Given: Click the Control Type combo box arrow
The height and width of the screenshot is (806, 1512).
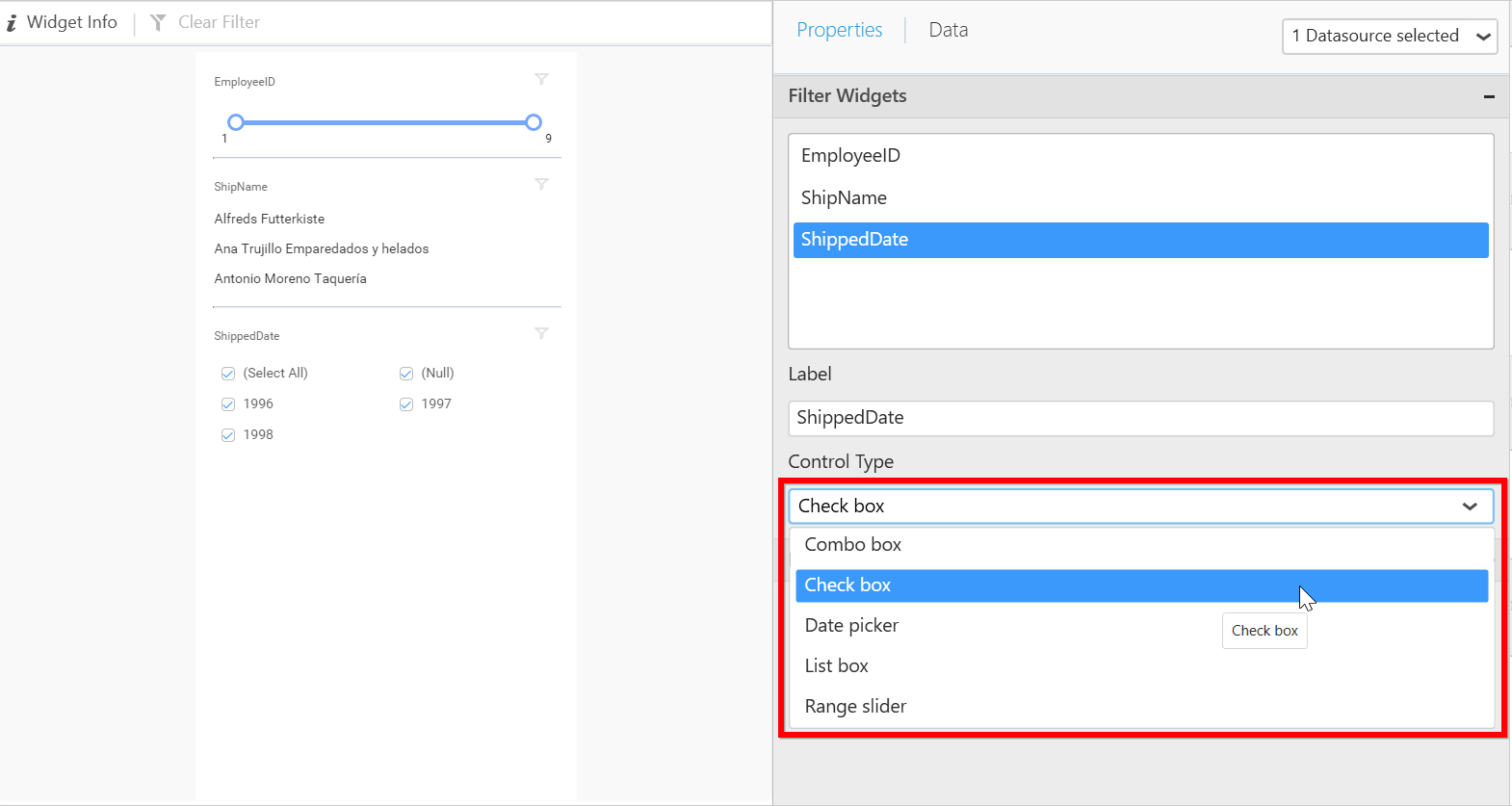Looking at the screenshot, I should click(1470, 507).
